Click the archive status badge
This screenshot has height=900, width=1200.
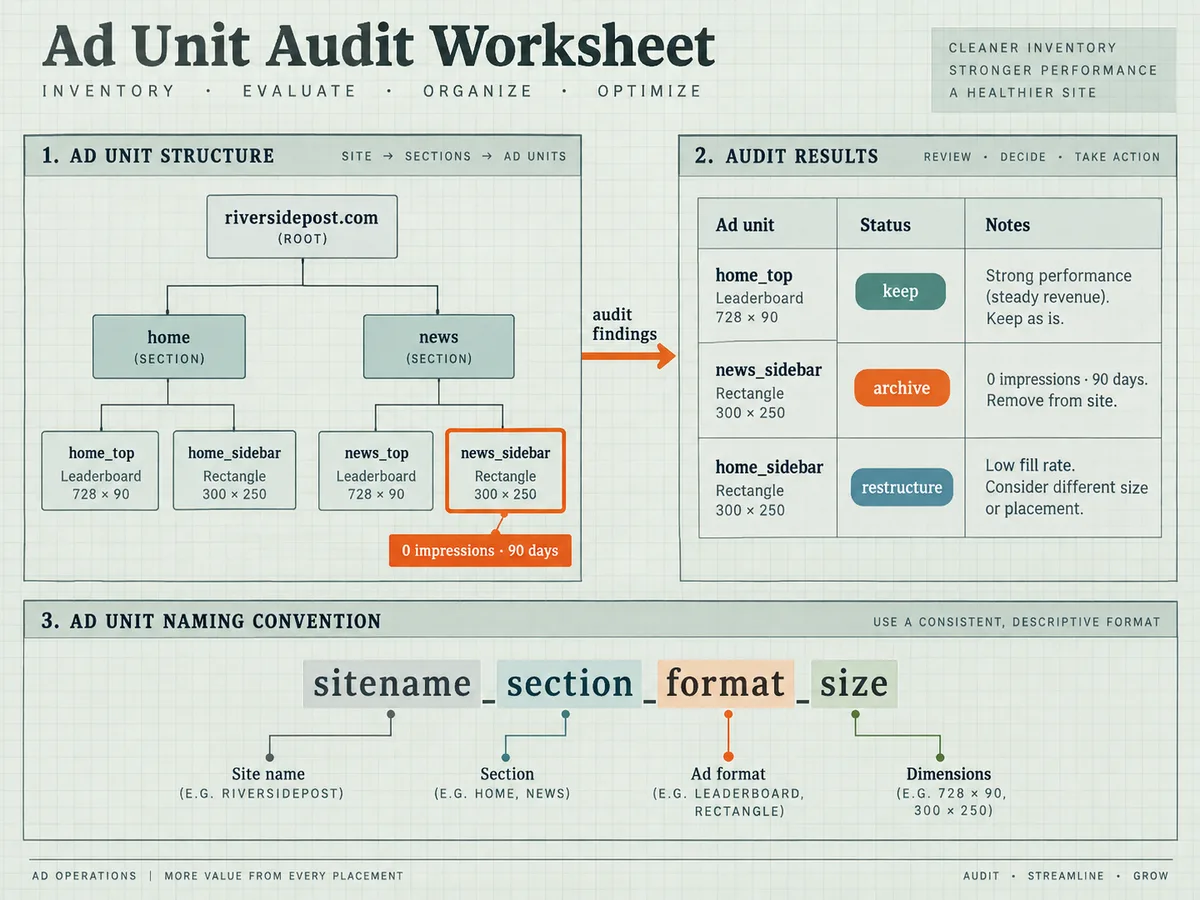click(x=901, y=388)
